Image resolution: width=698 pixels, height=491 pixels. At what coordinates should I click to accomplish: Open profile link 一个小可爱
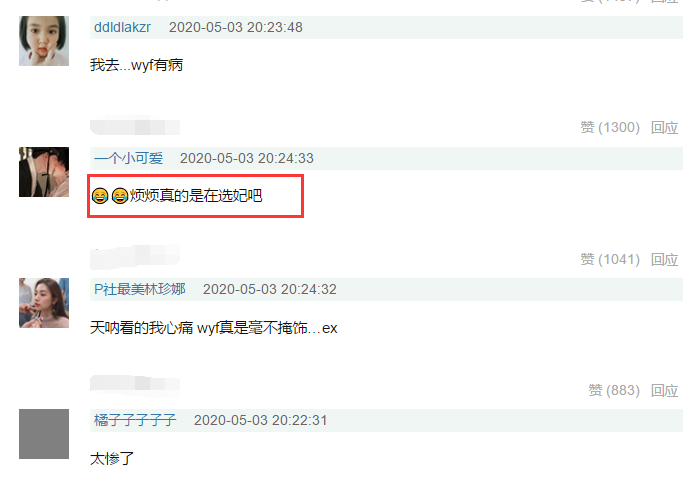(128, 158)
